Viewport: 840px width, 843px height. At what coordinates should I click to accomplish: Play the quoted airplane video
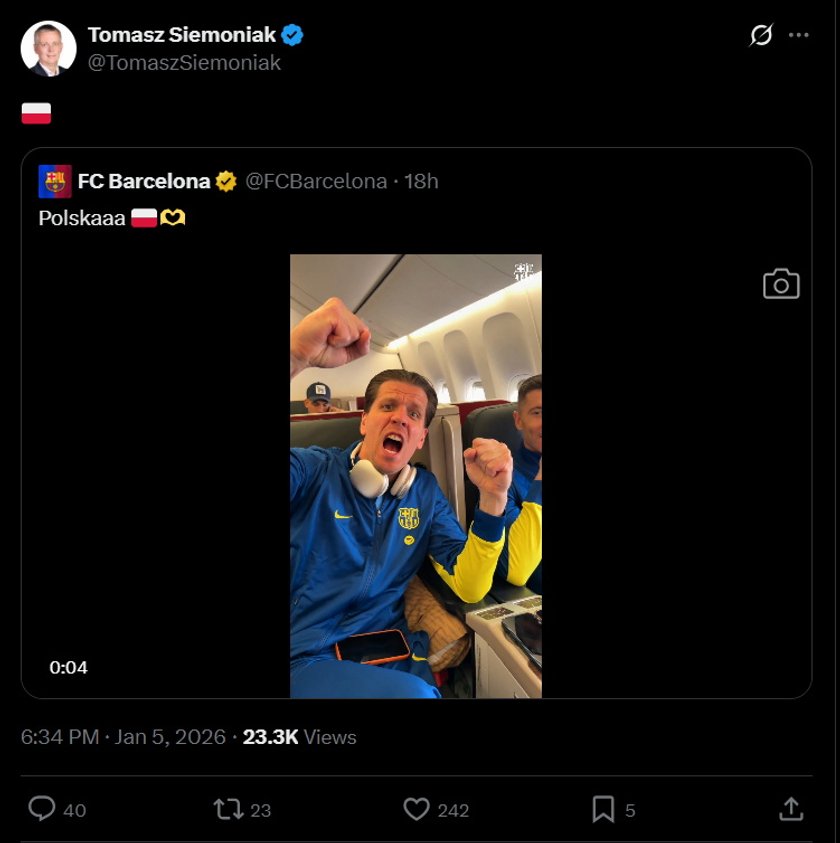(415, 475)
